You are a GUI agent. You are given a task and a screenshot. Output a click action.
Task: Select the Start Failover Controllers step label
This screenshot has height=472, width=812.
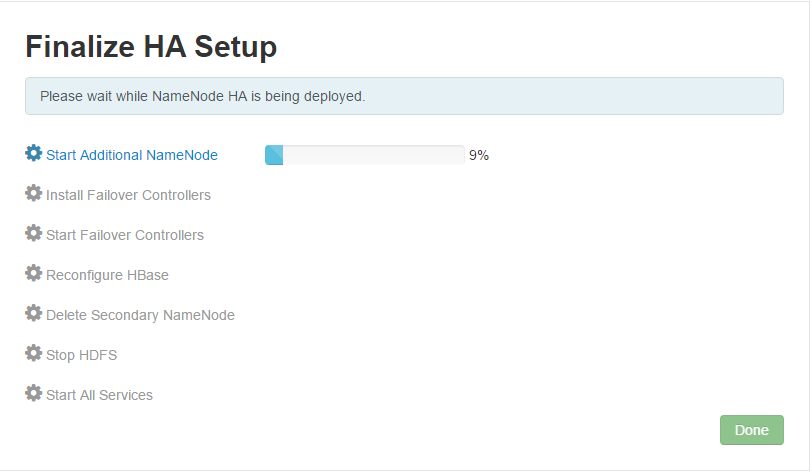click(x=125, y=235)
